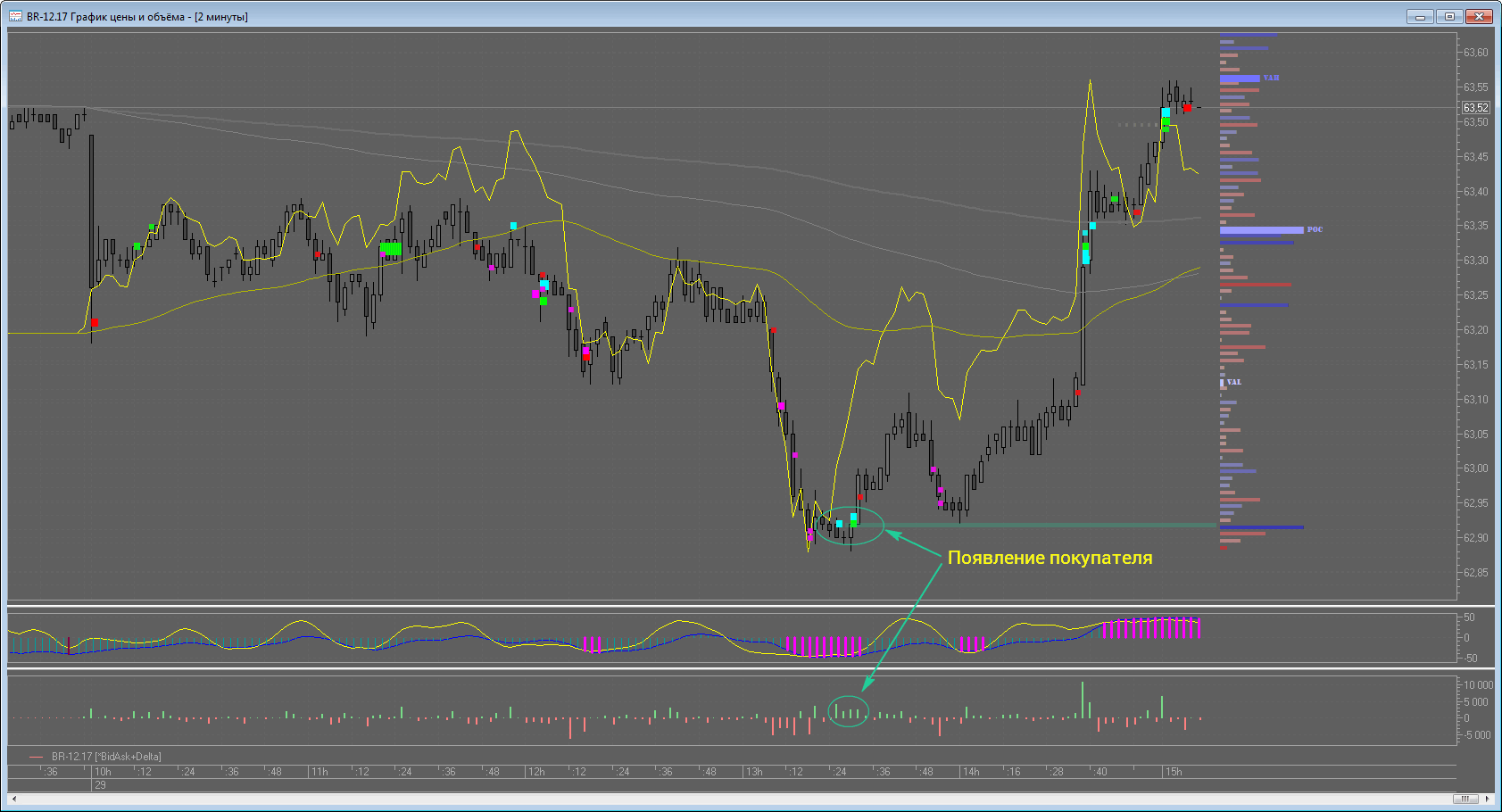Click the horizontal scrollbar left arrow

pos(14,798)
